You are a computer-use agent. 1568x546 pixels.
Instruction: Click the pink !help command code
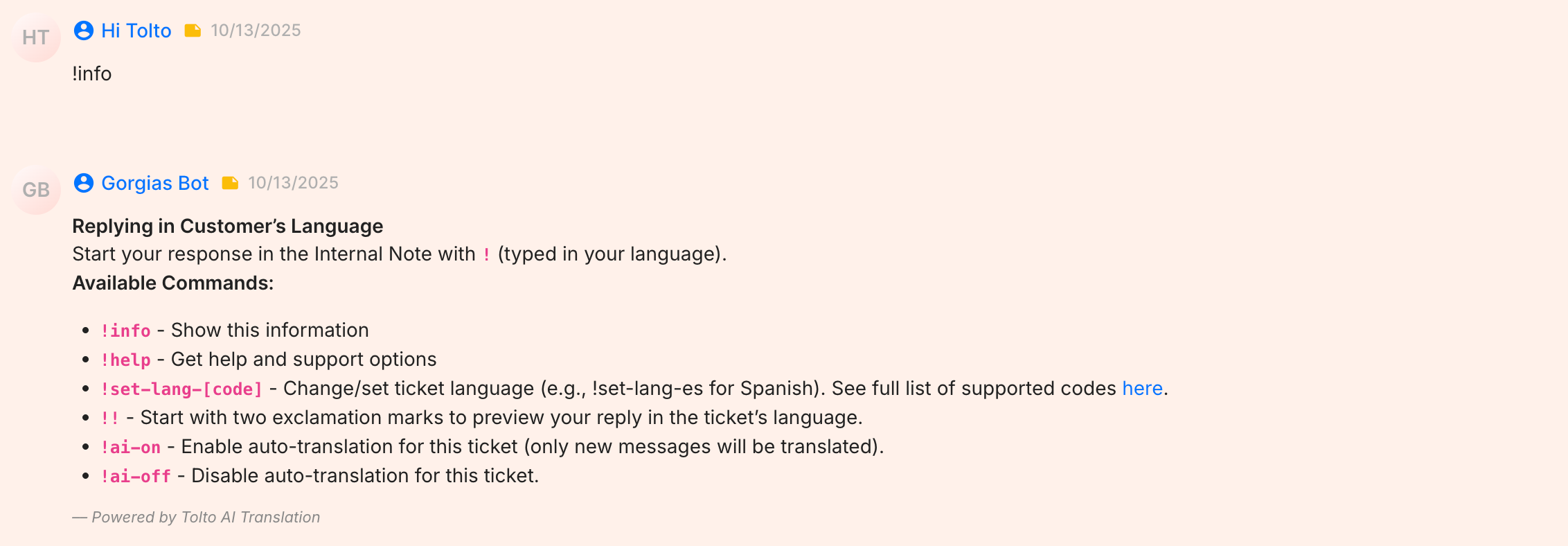(126, 360)
